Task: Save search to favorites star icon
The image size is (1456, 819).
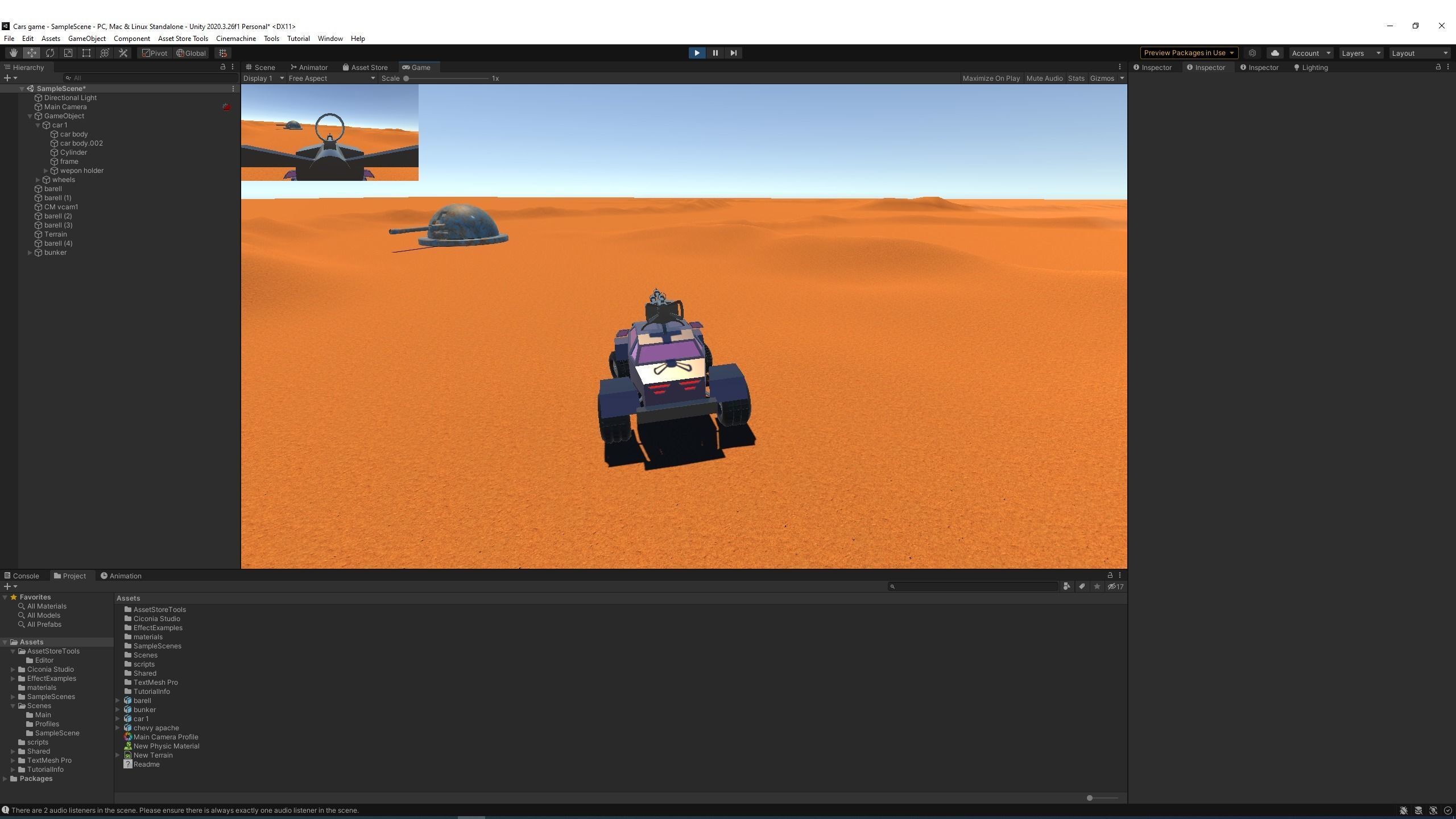Action: [x=1097, y=586]
